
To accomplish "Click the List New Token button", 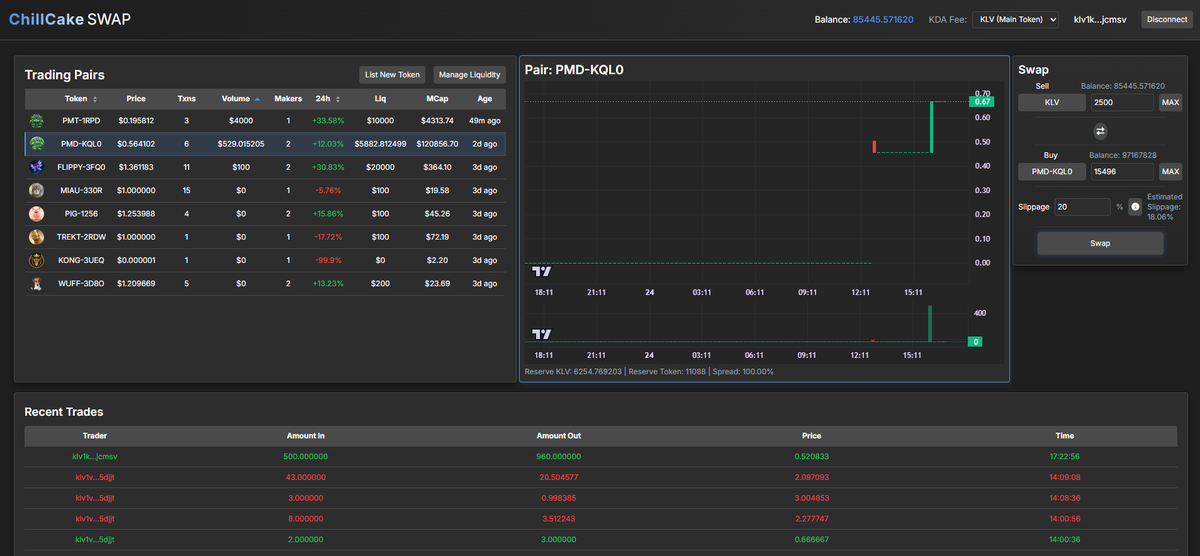I will tap(393, 75).
